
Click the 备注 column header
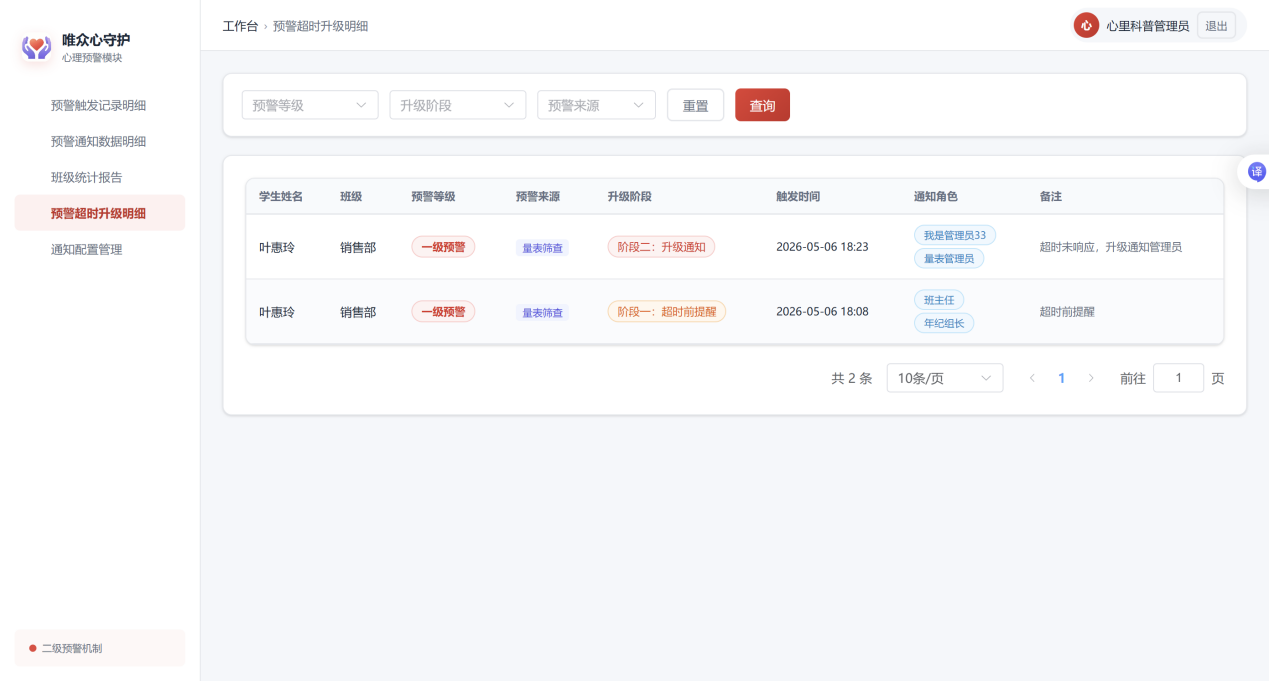(x=1051, y=197)
